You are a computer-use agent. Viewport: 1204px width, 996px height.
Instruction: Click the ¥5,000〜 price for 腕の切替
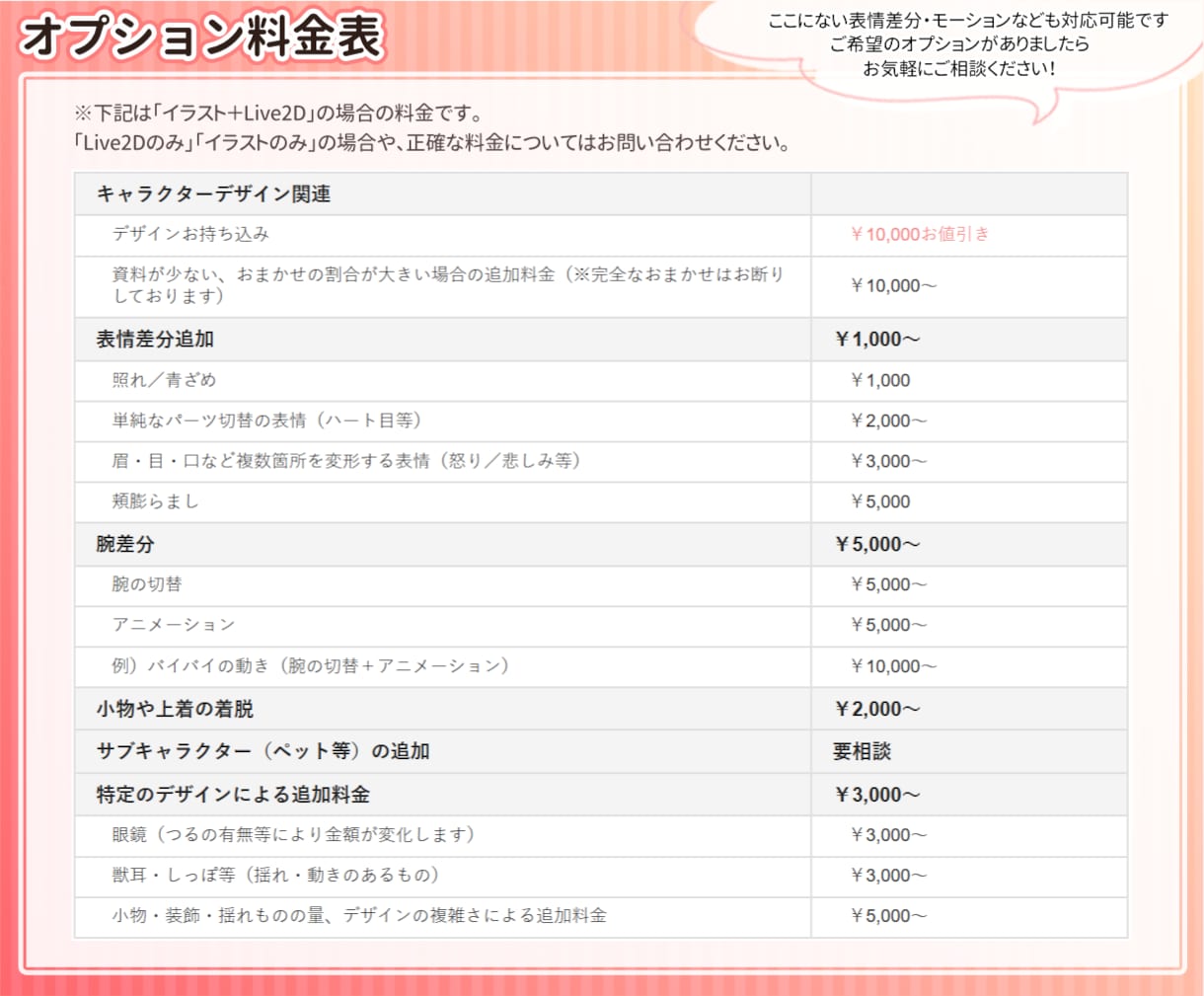[x=888, y=584]
